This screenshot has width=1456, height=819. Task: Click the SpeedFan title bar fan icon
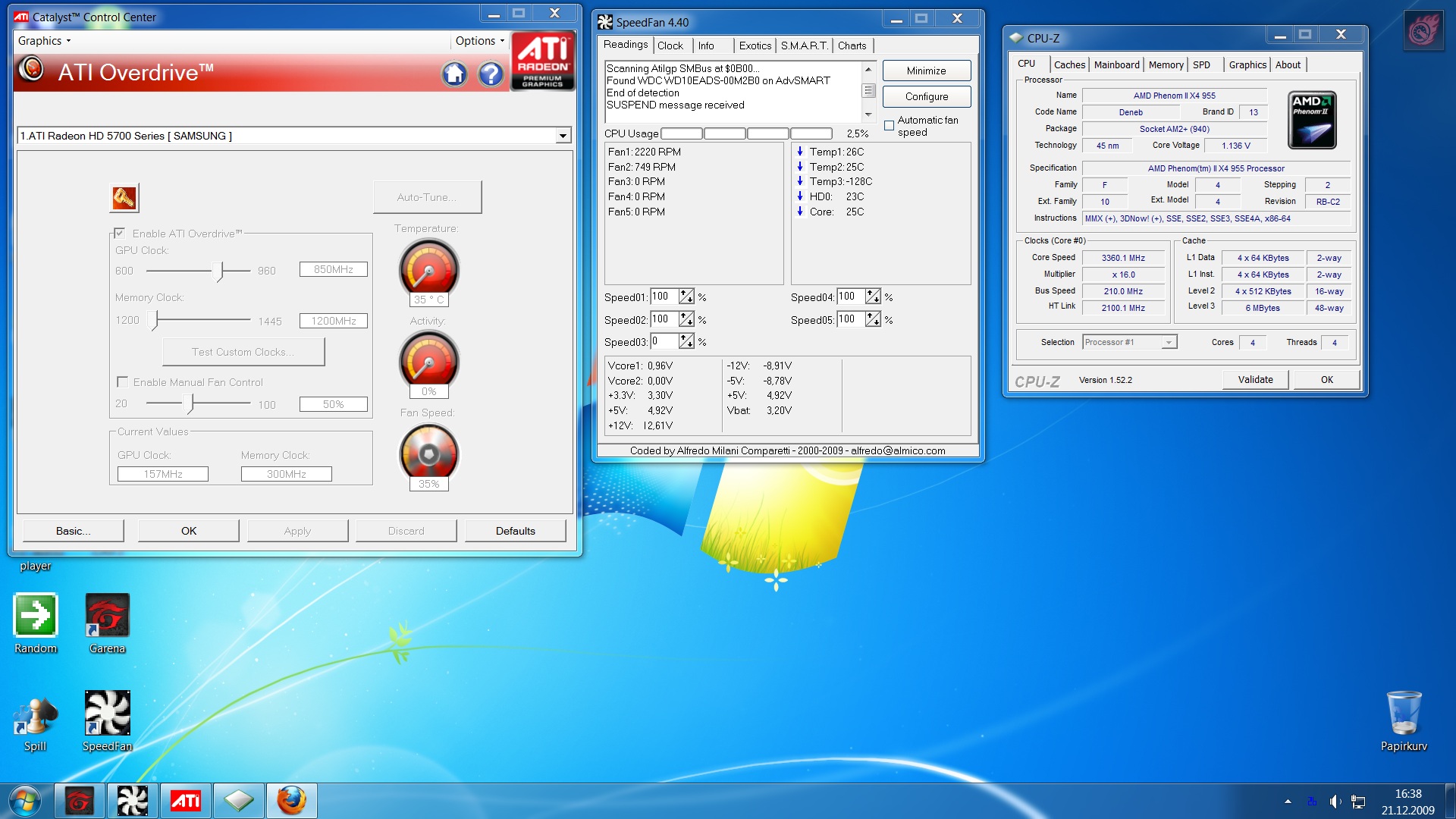pyautogui.click(x=604, y=22)
